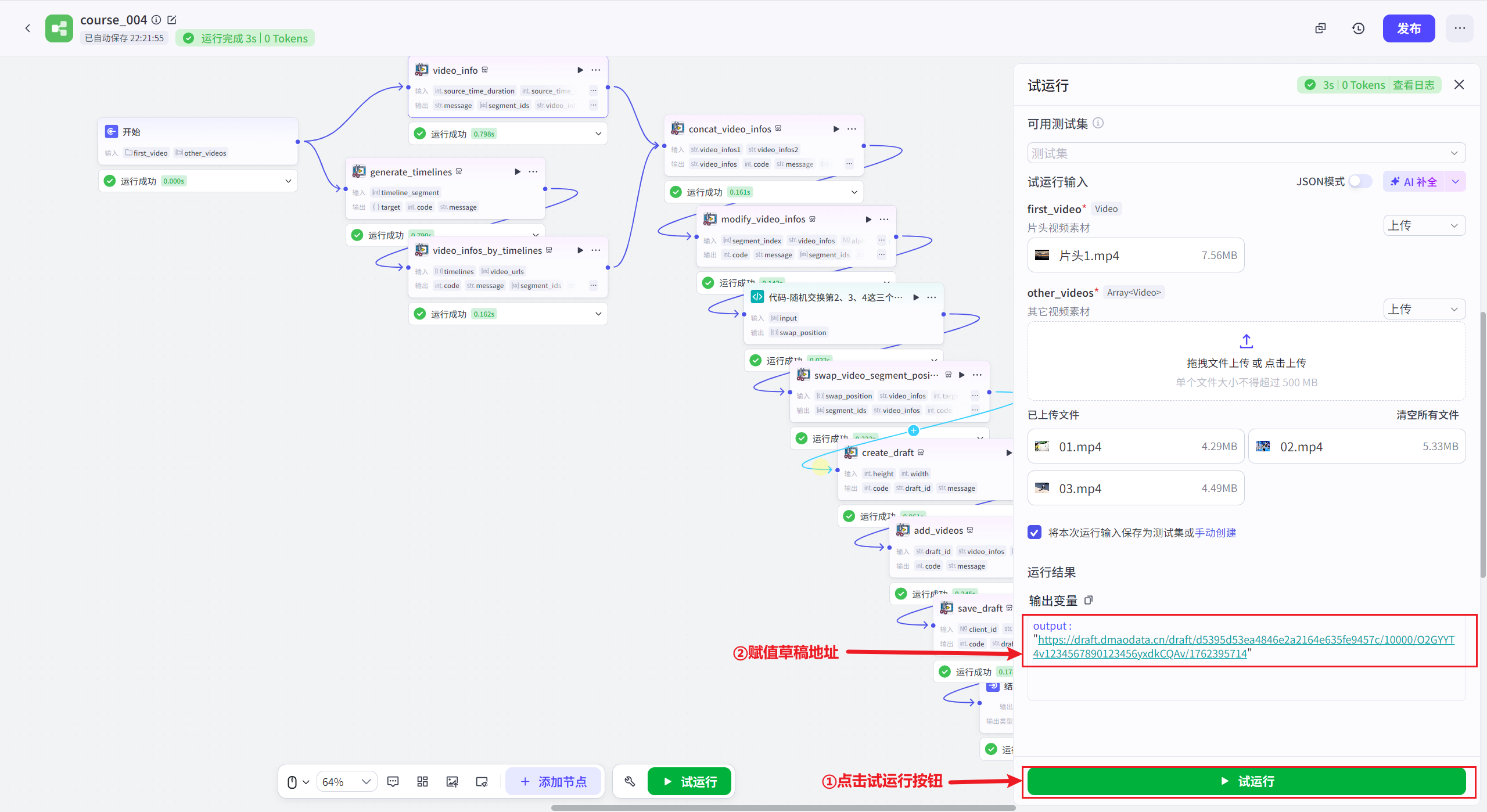
Task: Click the duplicate workflow icon in header
Action: coord(1320,28)
